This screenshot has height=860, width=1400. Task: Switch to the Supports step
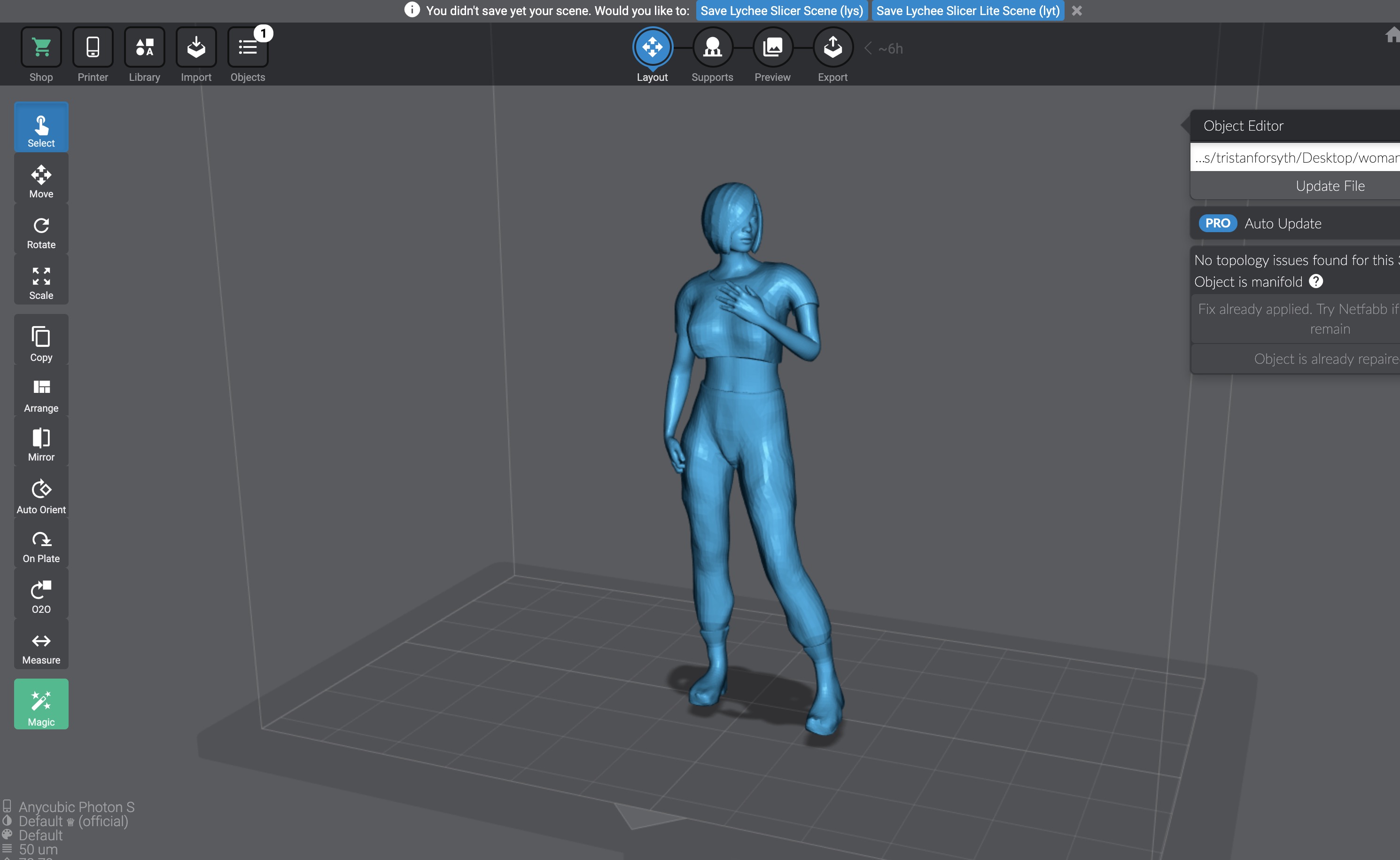coord(713,47)
